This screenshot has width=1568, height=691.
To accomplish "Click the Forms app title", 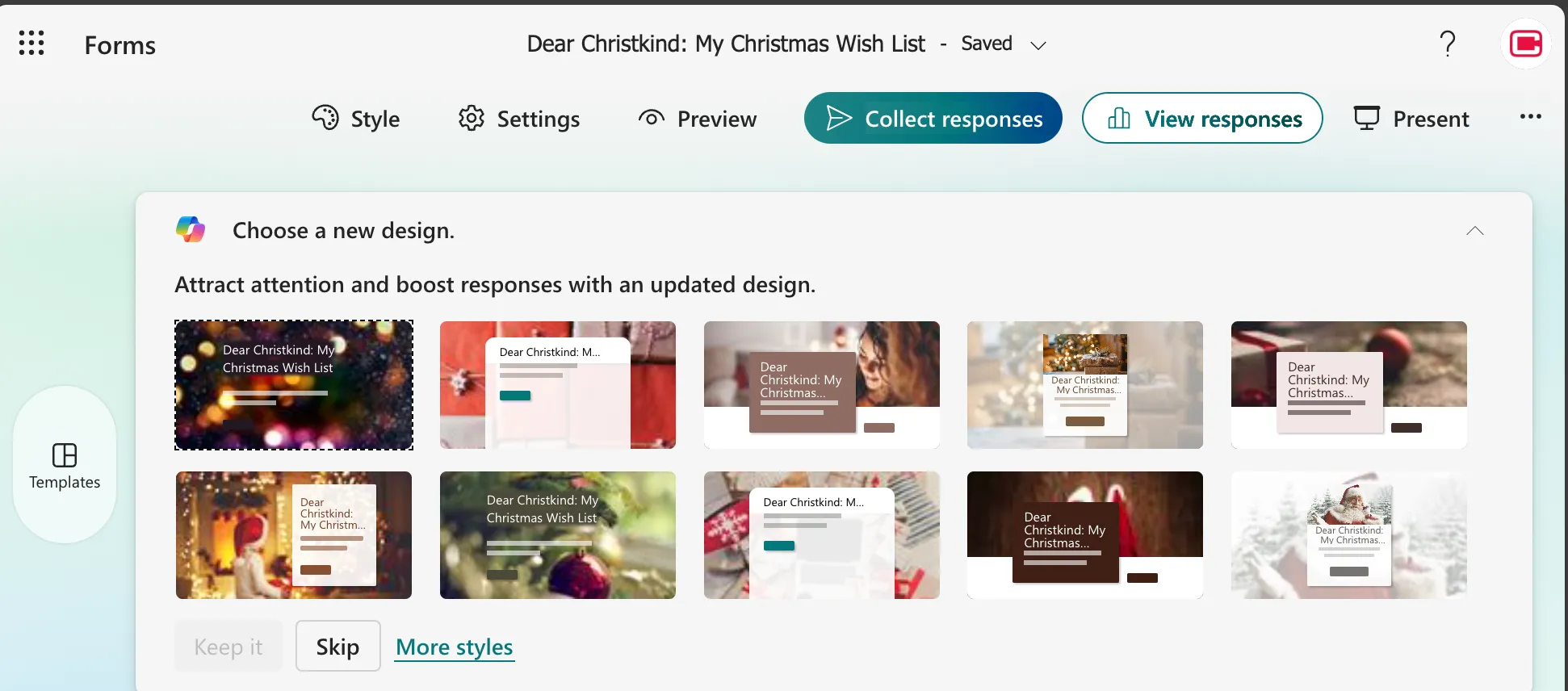I will [x=119, y=45].
